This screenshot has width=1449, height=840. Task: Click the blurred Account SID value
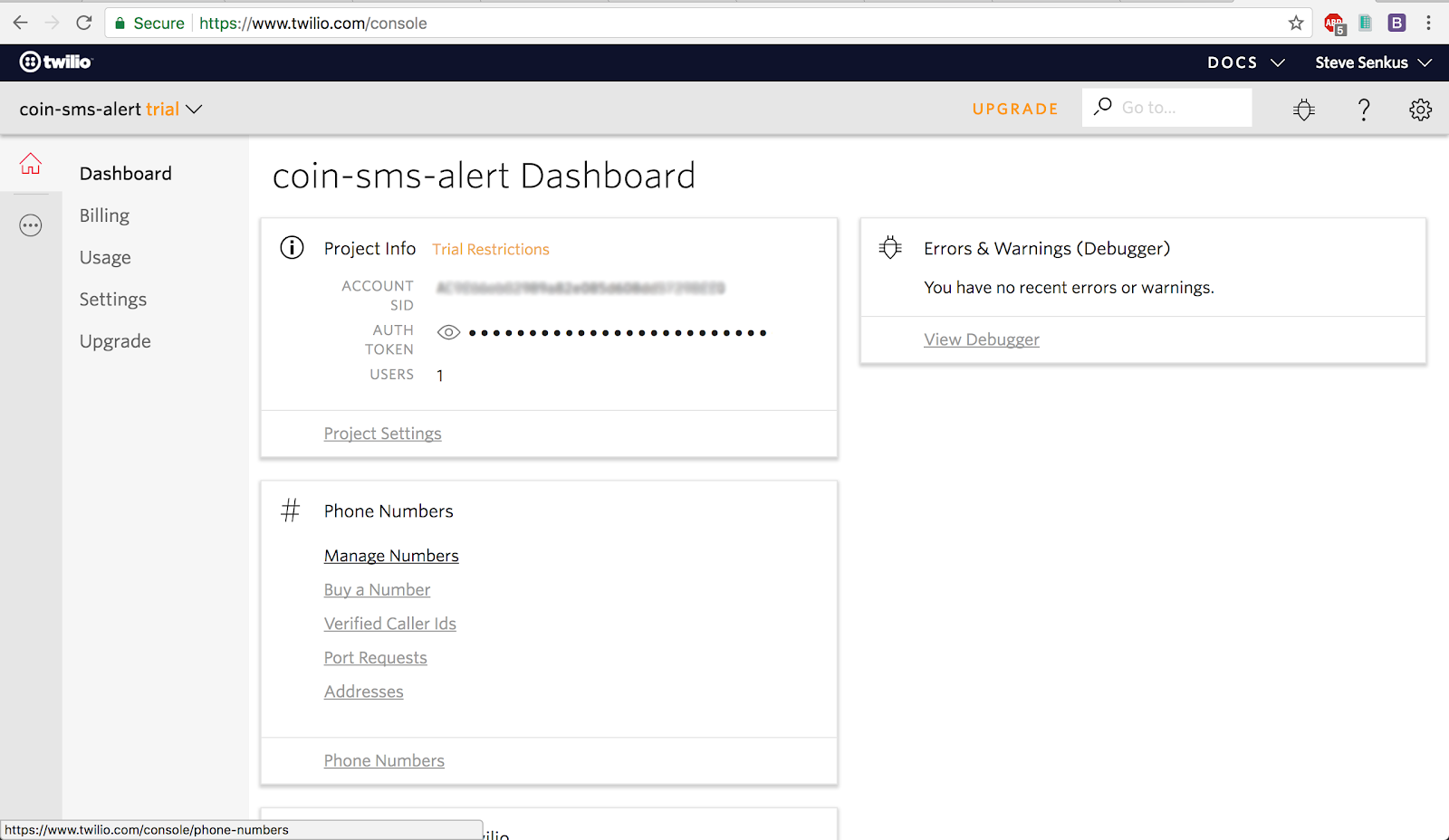coord(581,288)
